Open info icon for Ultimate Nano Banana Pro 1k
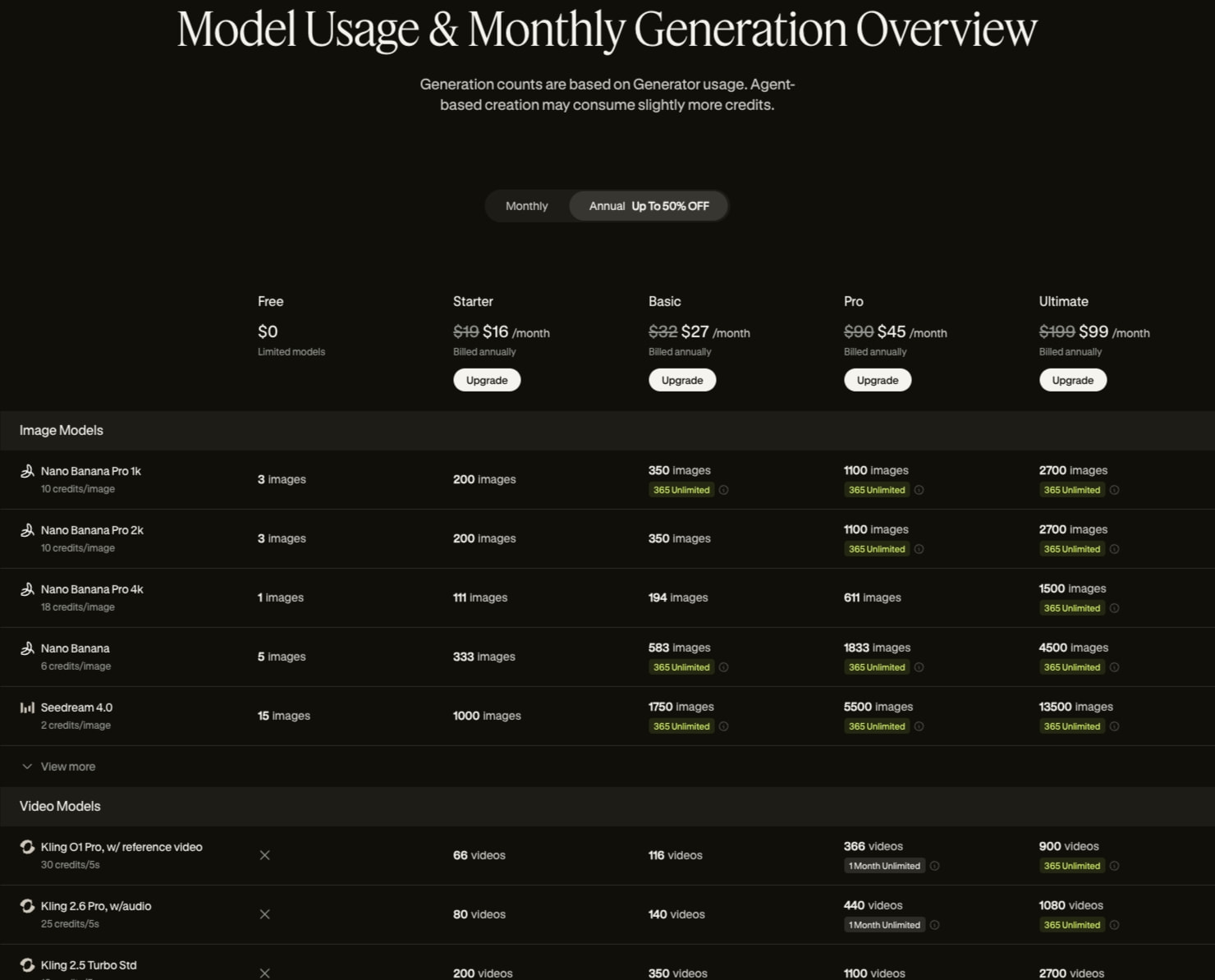Viewport: 1215px width, 980px height. (1114, 490)
